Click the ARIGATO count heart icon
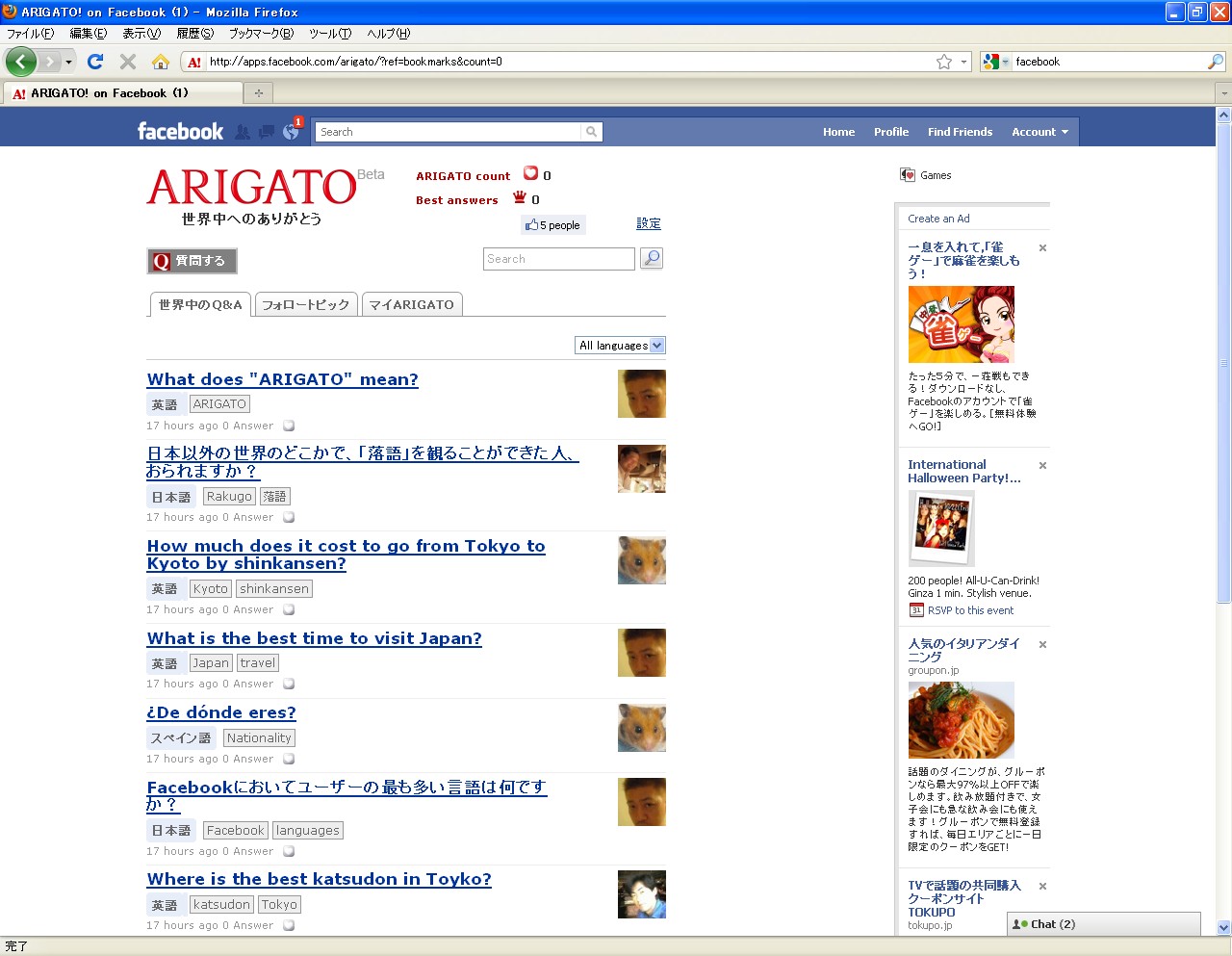Viewport: 1232px width, 956px height. coord(530,173)
